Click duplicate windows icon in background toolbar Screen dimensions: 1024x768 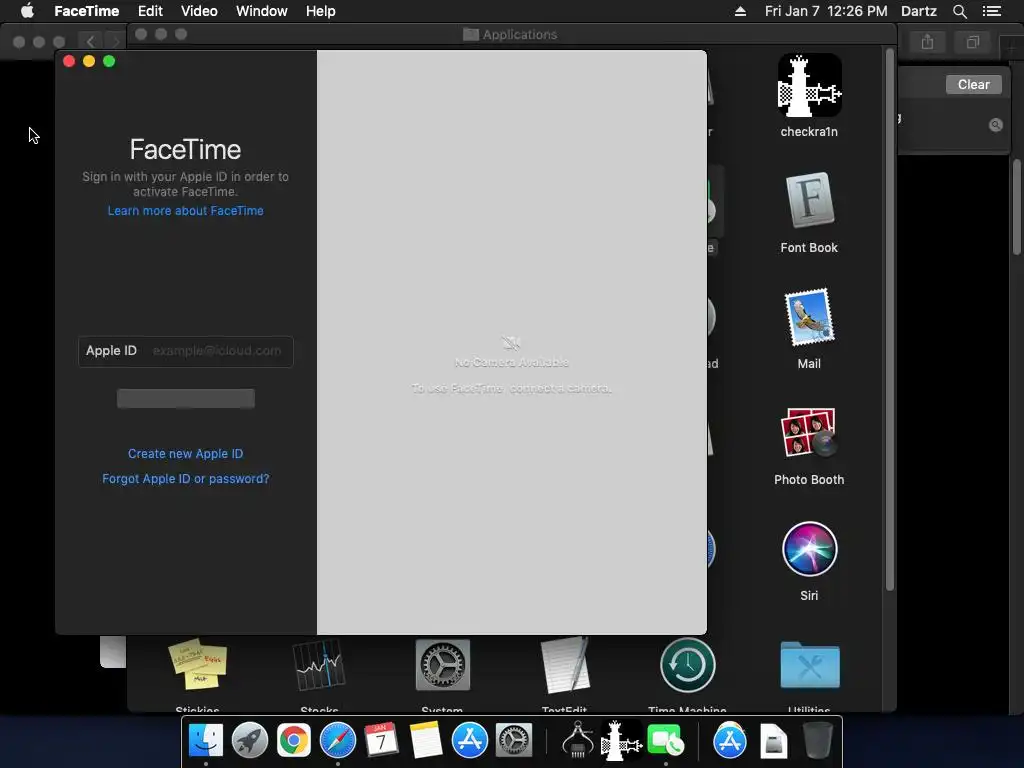click(972, 42)
